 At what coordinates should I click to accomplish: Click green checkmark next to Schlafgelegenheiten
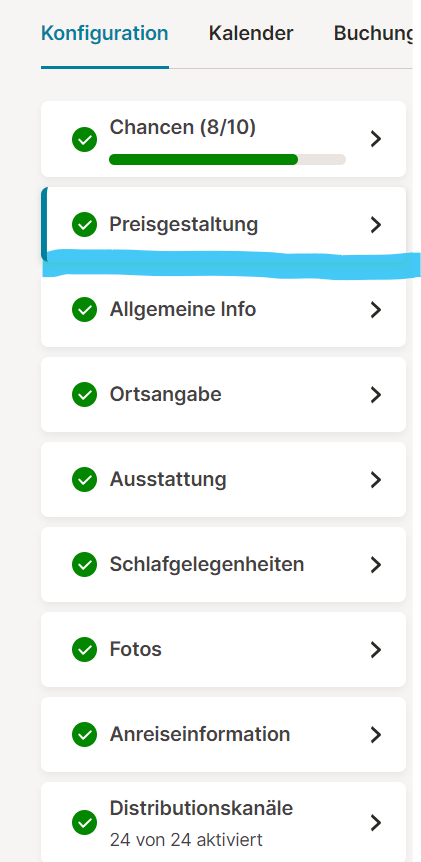tap(85, 565)
